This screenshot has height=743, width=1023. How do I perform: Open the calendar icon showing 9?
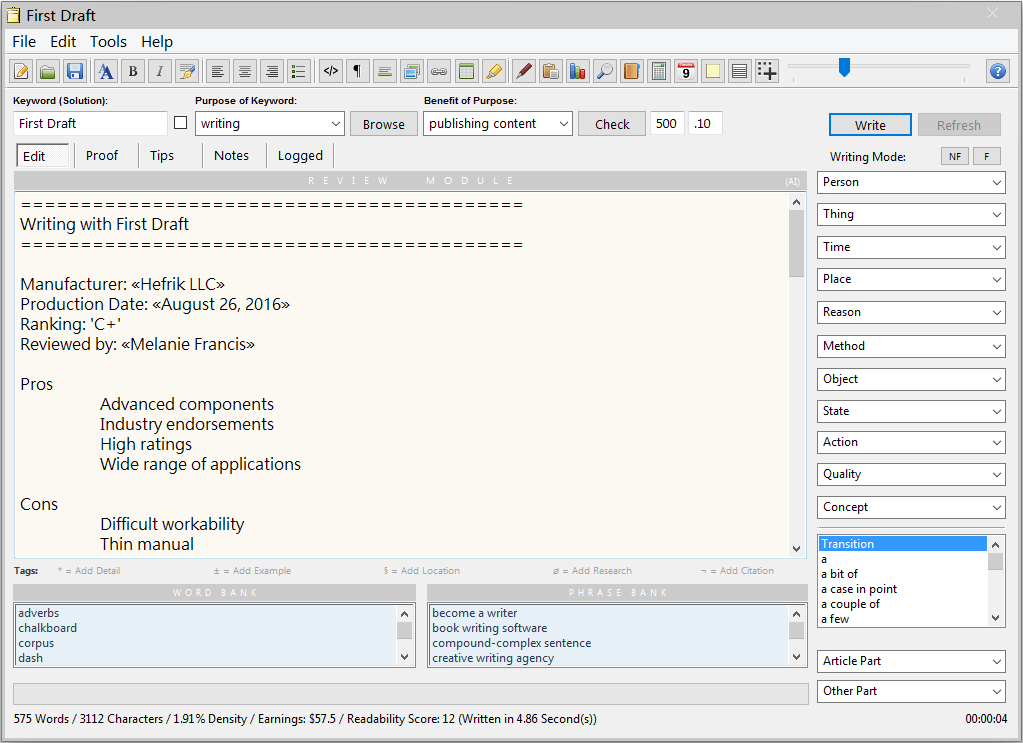click(x=686, y=71)
